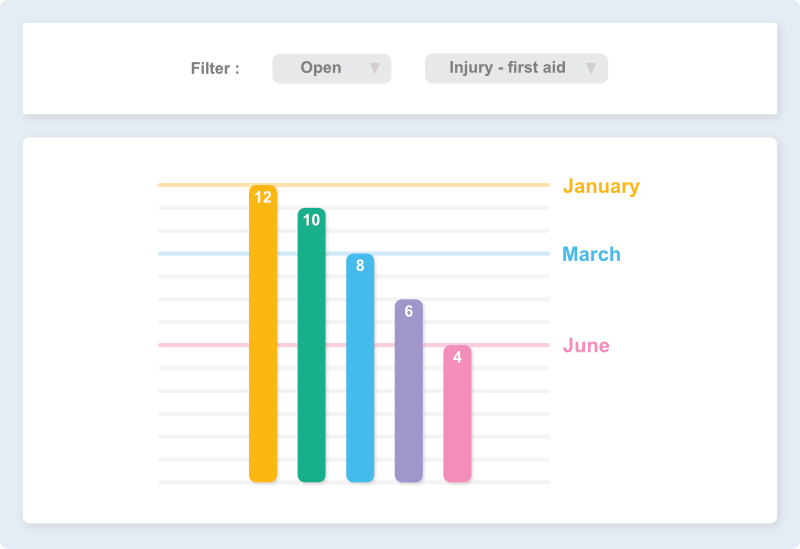Click the value 12 on the orange bar
This screenshot has width=800, height=549.
coord(263,197)
